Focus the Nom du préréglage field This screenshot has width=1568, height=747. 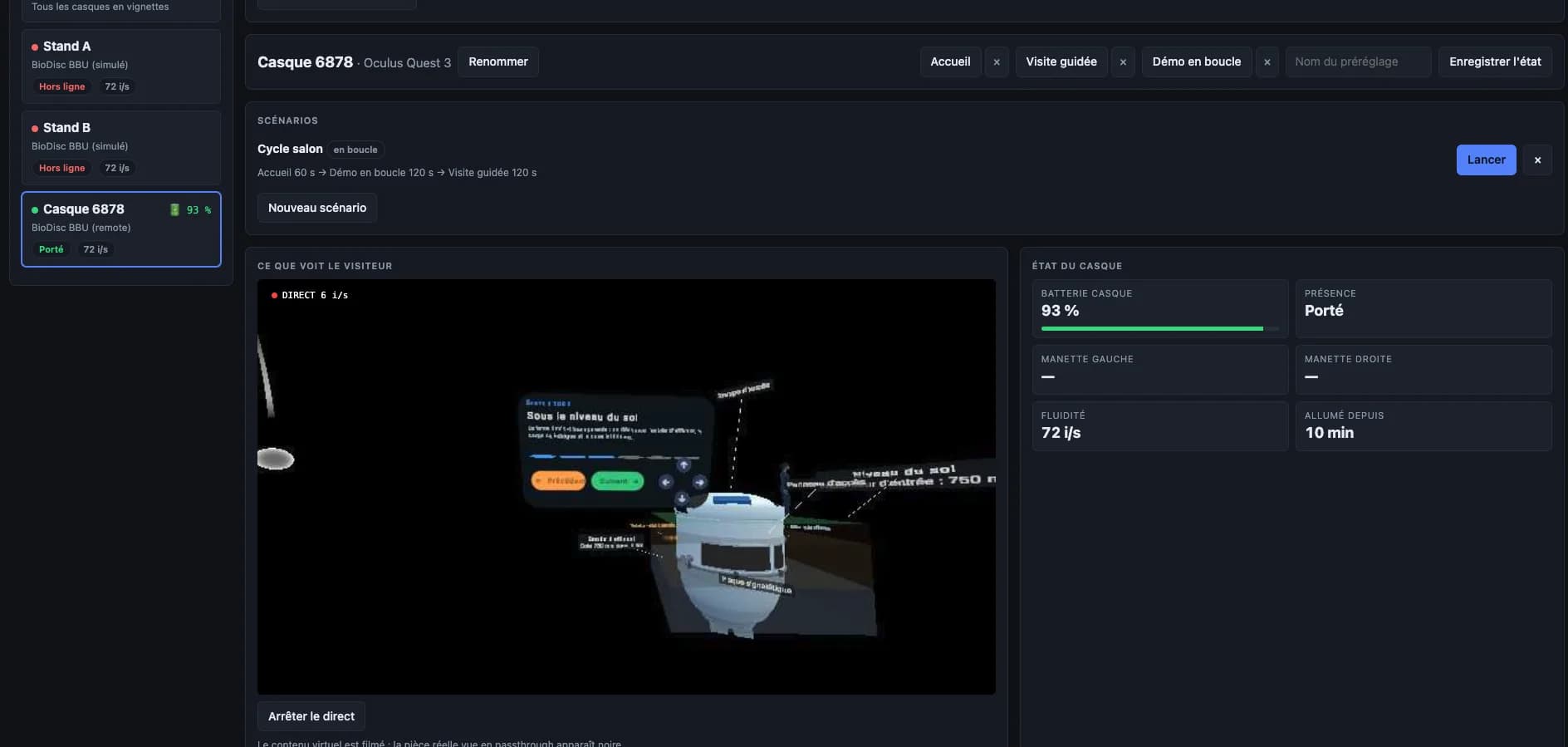tap(1358, 62)
